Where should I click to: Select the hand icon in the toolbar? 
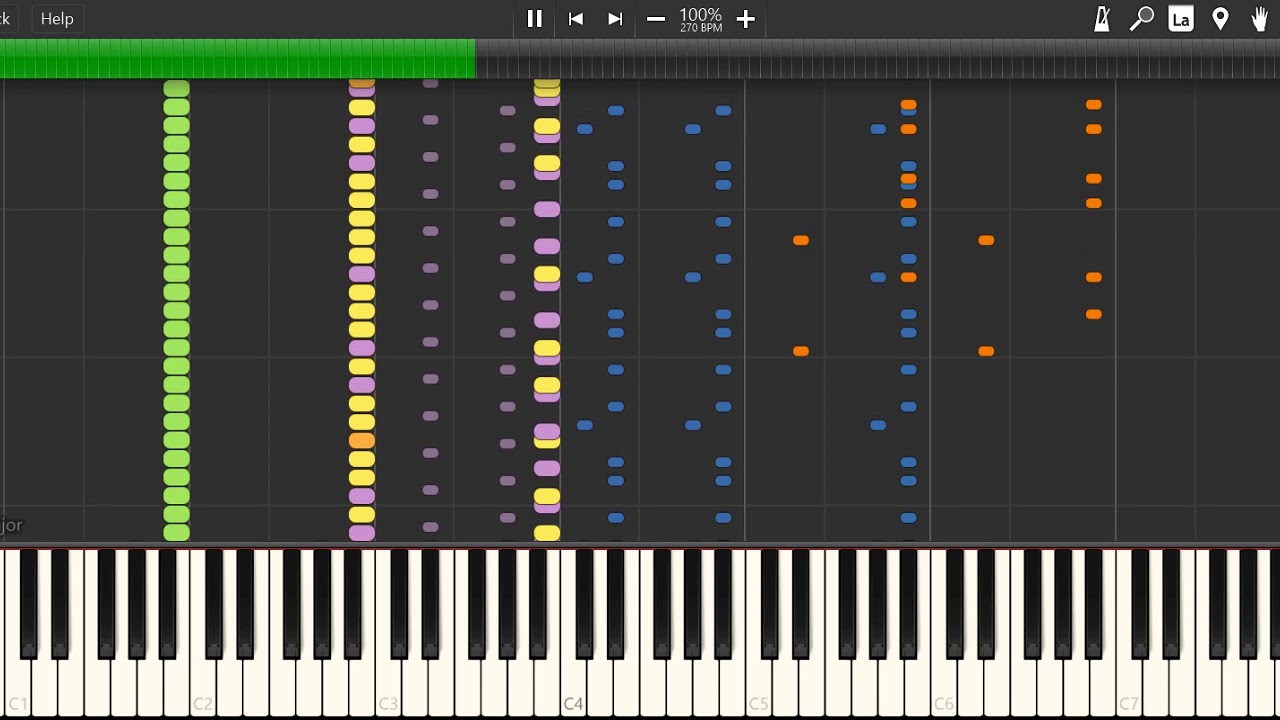pyautogui.click(x=1260, y=19)
